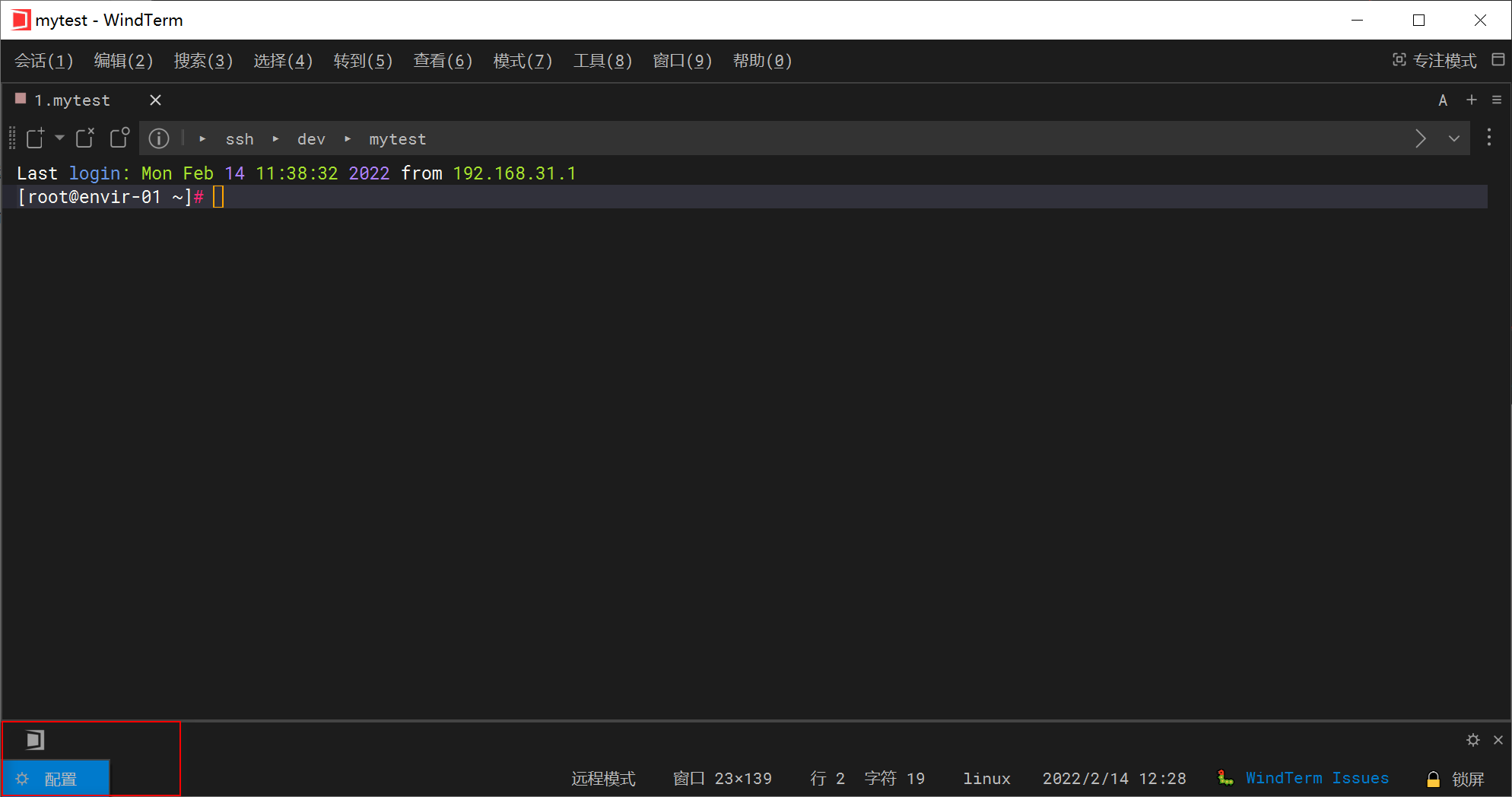Click the new session icon in toolbar
The image size is (1512, 797).
(x=36, y=138)
